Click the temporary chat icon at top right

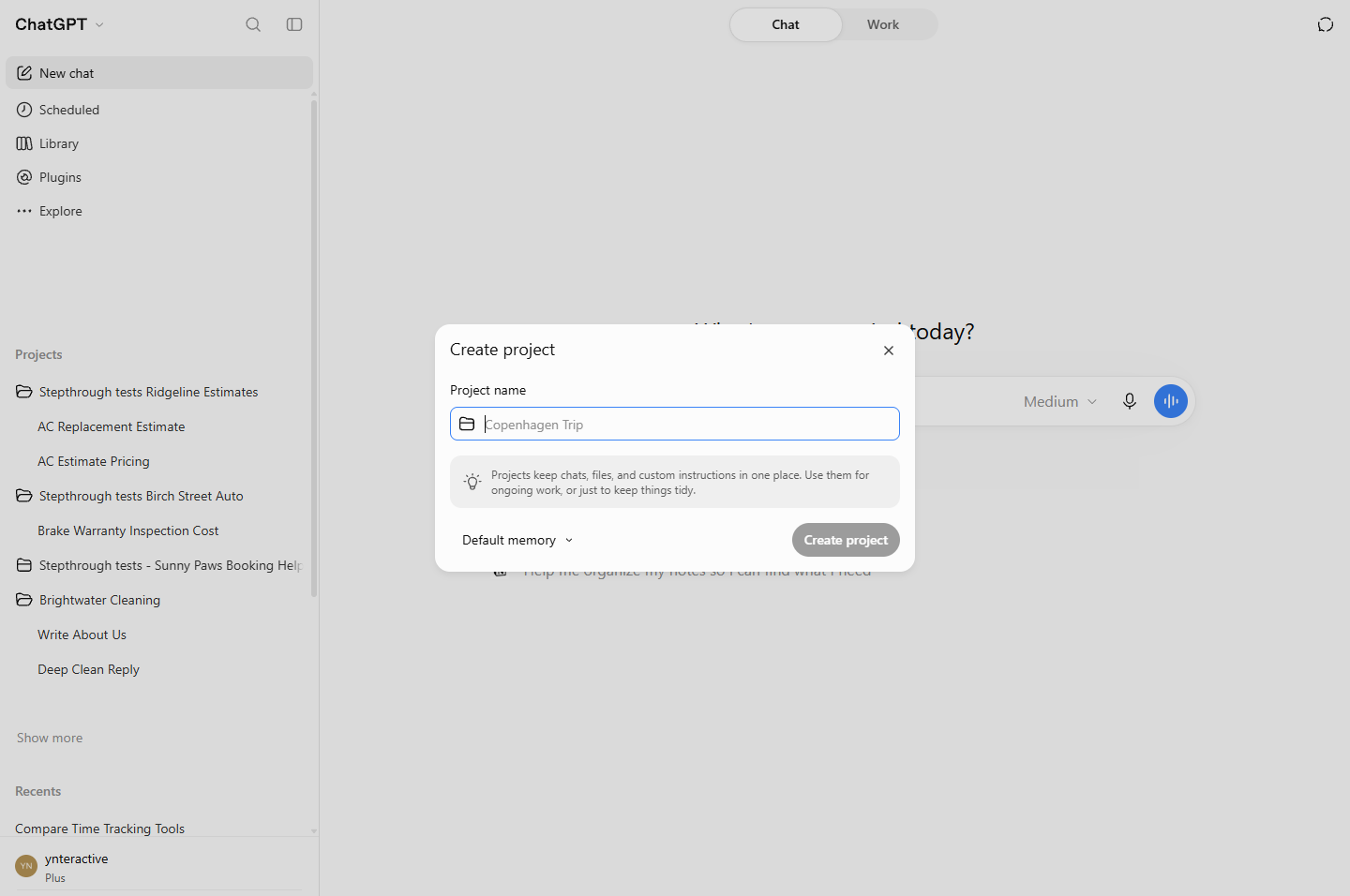(1326, 24)
